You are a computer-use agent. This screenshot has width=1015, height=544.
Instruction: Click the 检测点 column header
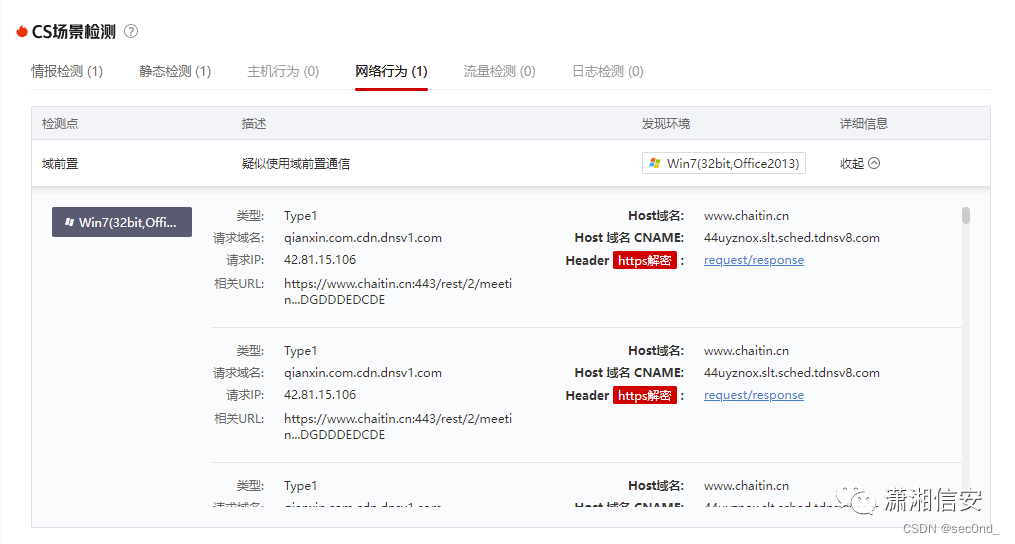[60, 124]
